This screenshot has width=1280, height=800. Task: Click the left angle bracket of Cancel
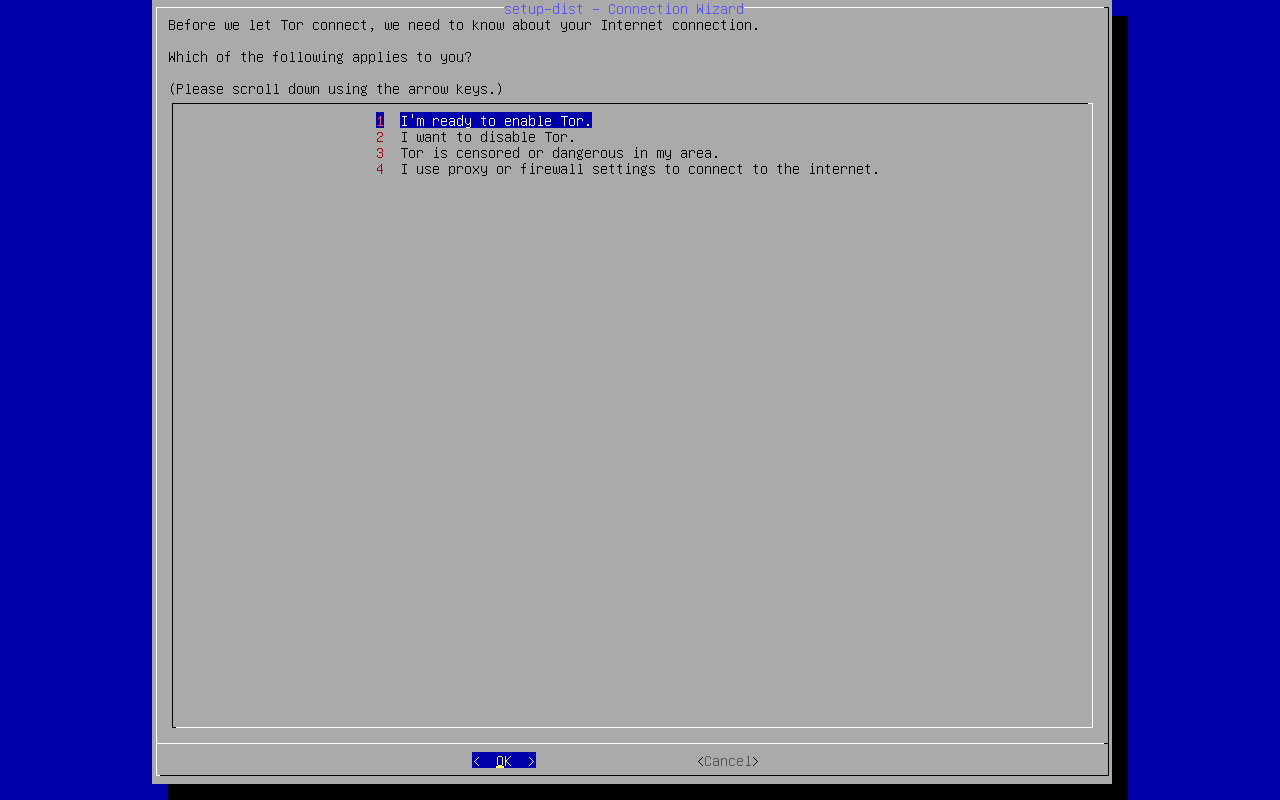pos(700,761)
